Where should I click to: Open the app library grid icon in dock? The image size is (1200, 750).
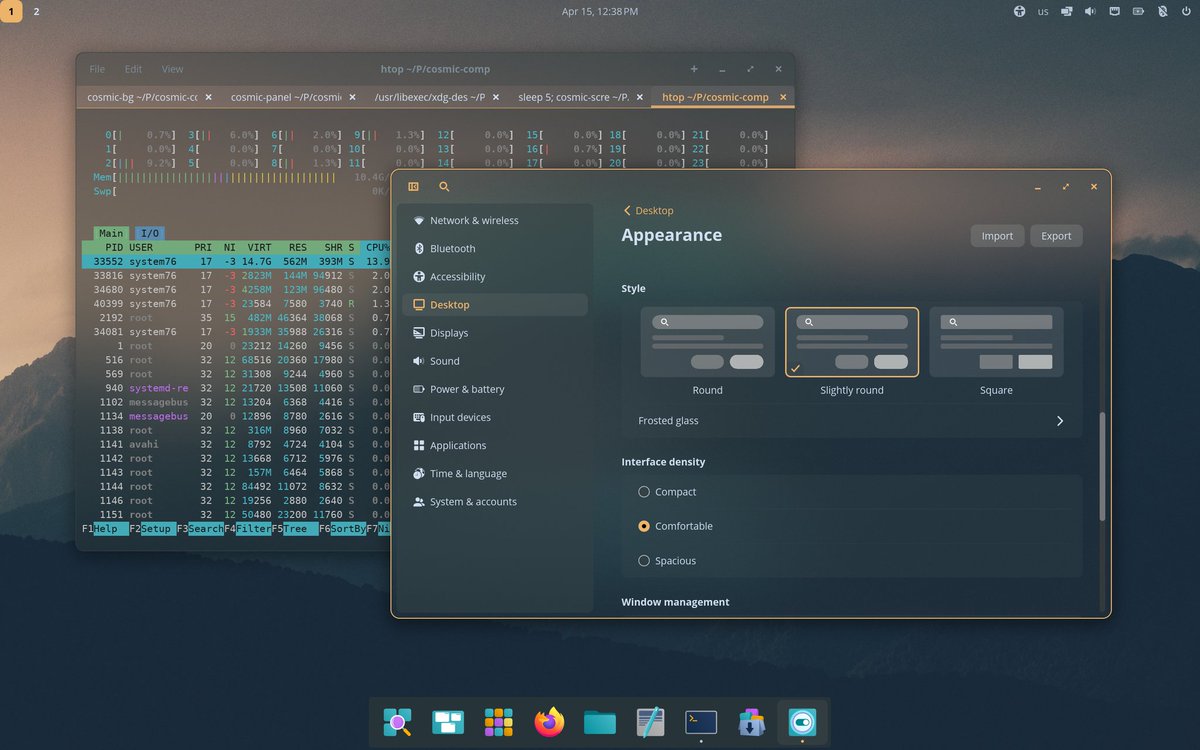pyautogui.click(x=498, y=722)
